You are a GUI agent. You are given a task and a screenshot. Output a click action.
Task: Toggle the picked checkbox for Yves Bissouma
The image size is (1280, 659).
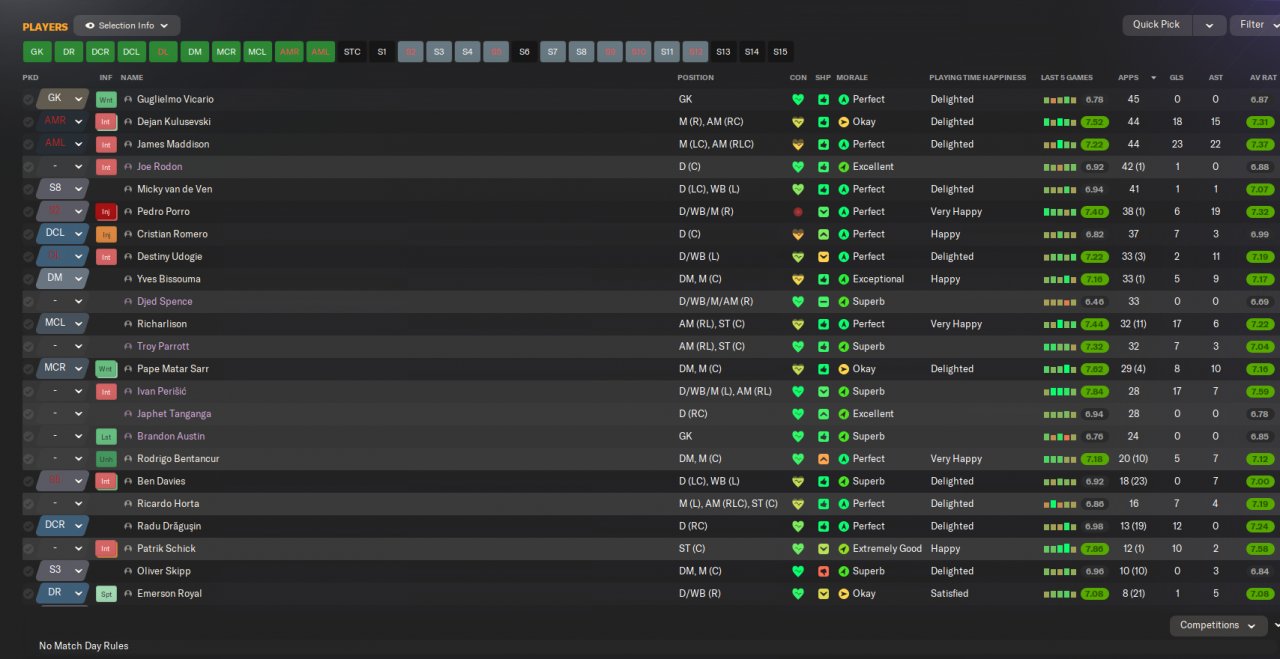click(x=28, y=279)
